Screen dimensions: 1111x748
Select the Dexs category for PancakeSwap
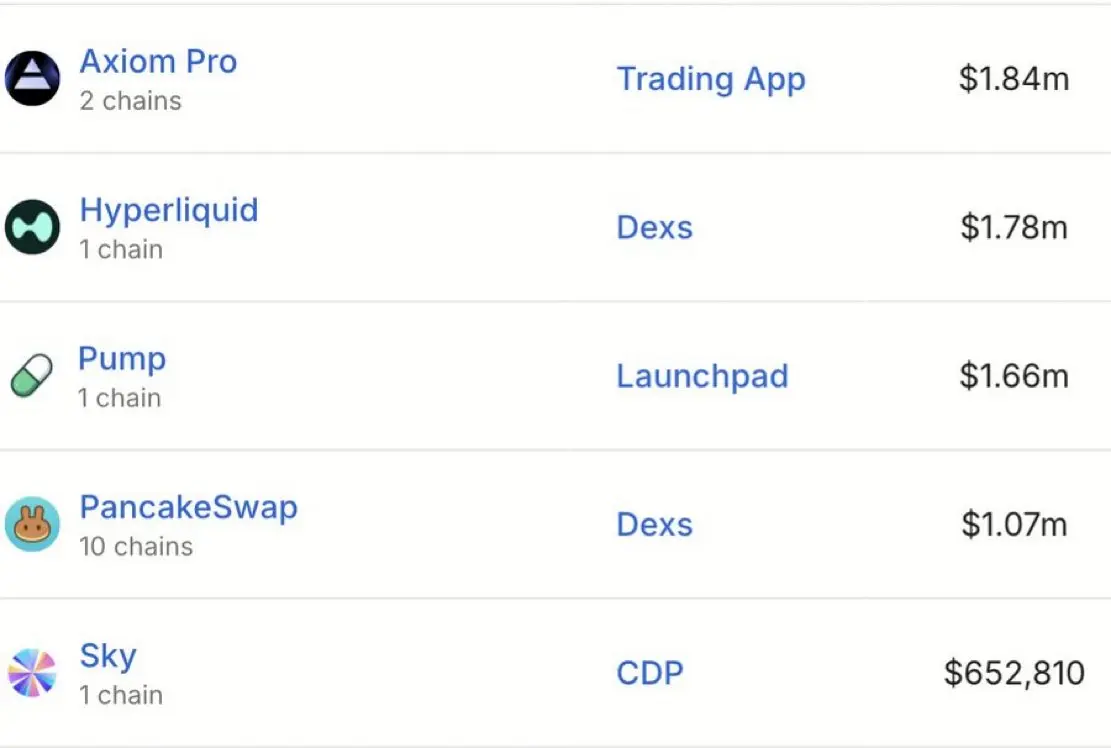point(654,525)
